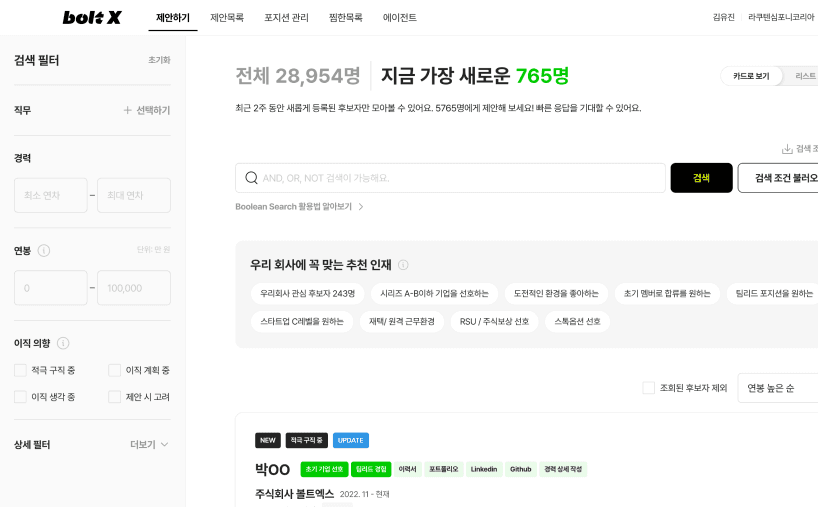Image resolution: width=818 pixels, height=507 pixels.
Task: Switch to the 제안목록 tab
Action: pyautogui.click(x=226, y=17)
